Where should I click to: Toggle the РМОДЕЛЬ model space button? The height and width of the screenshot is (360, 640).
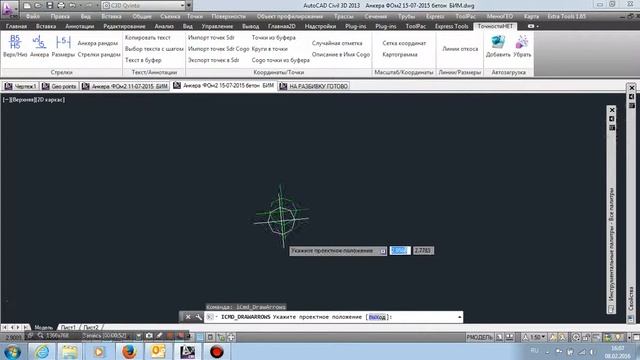coord(480,337)
